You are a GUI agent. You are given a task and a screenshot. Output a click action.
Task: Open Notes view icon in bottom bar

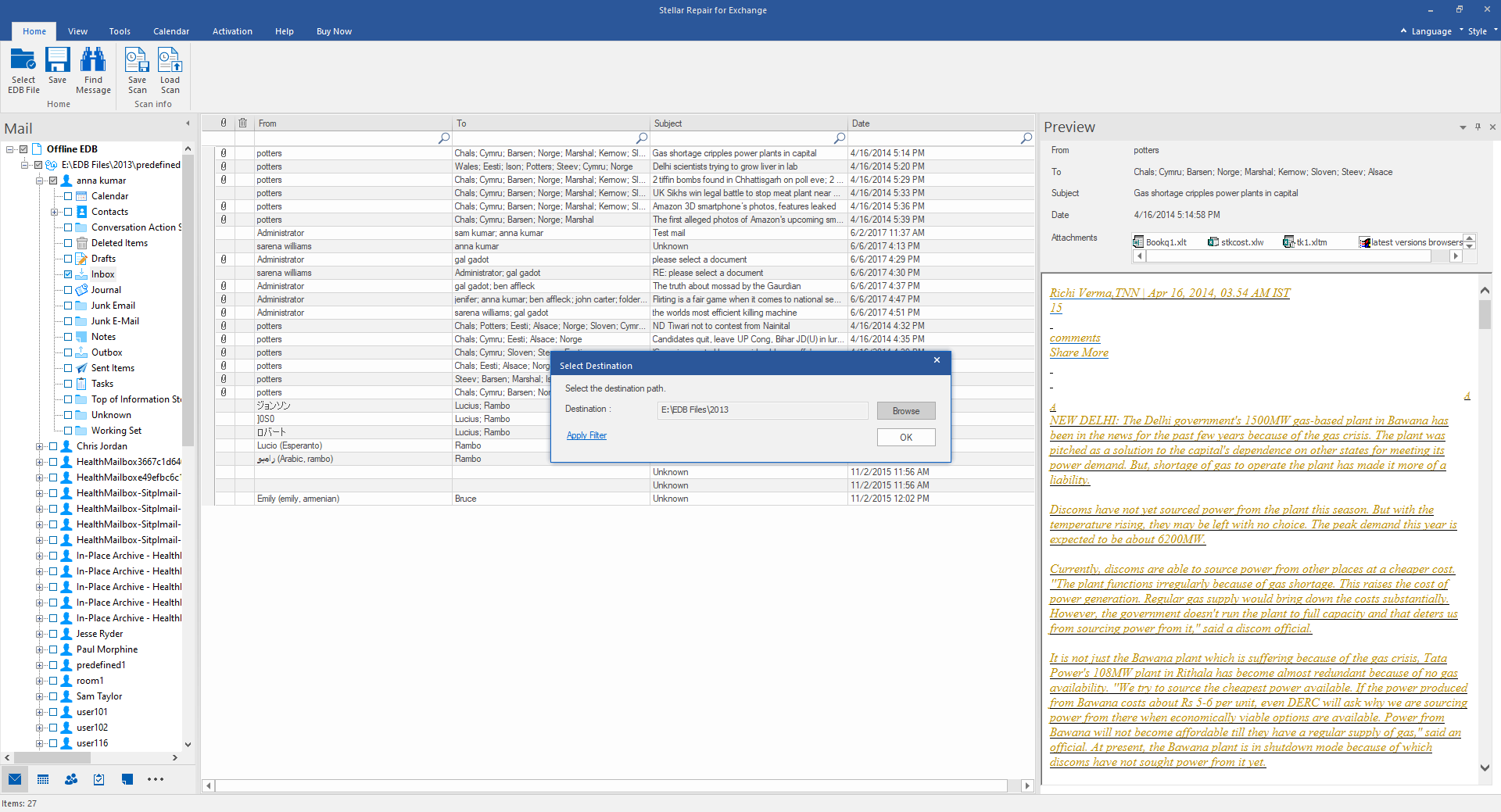click(x=127, y=779)
